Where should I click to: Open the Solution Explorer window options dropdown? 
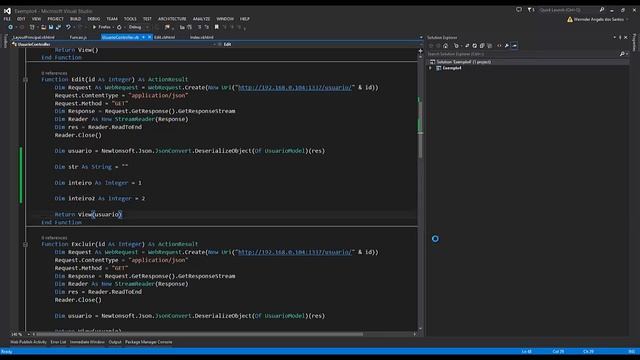click(615, 38)
